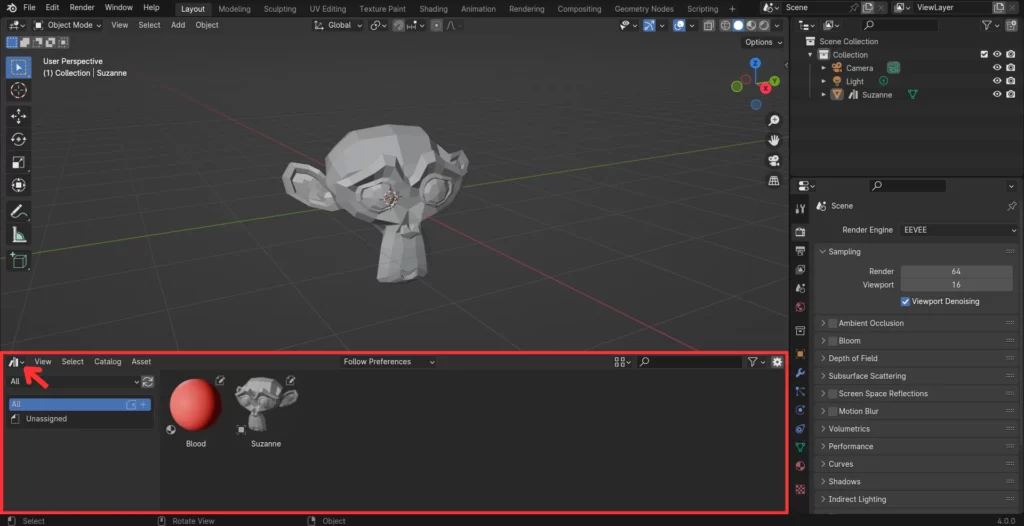Pin the Scene properties panel
The width and height of the screenshot is (1024, 526).
coord(1012,206)
